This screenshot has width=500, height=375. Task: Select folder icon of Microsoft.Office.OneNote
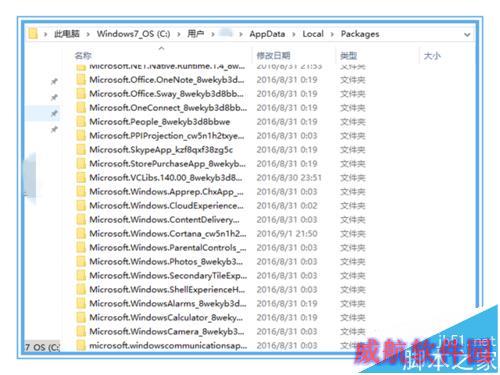click(81, 80)
